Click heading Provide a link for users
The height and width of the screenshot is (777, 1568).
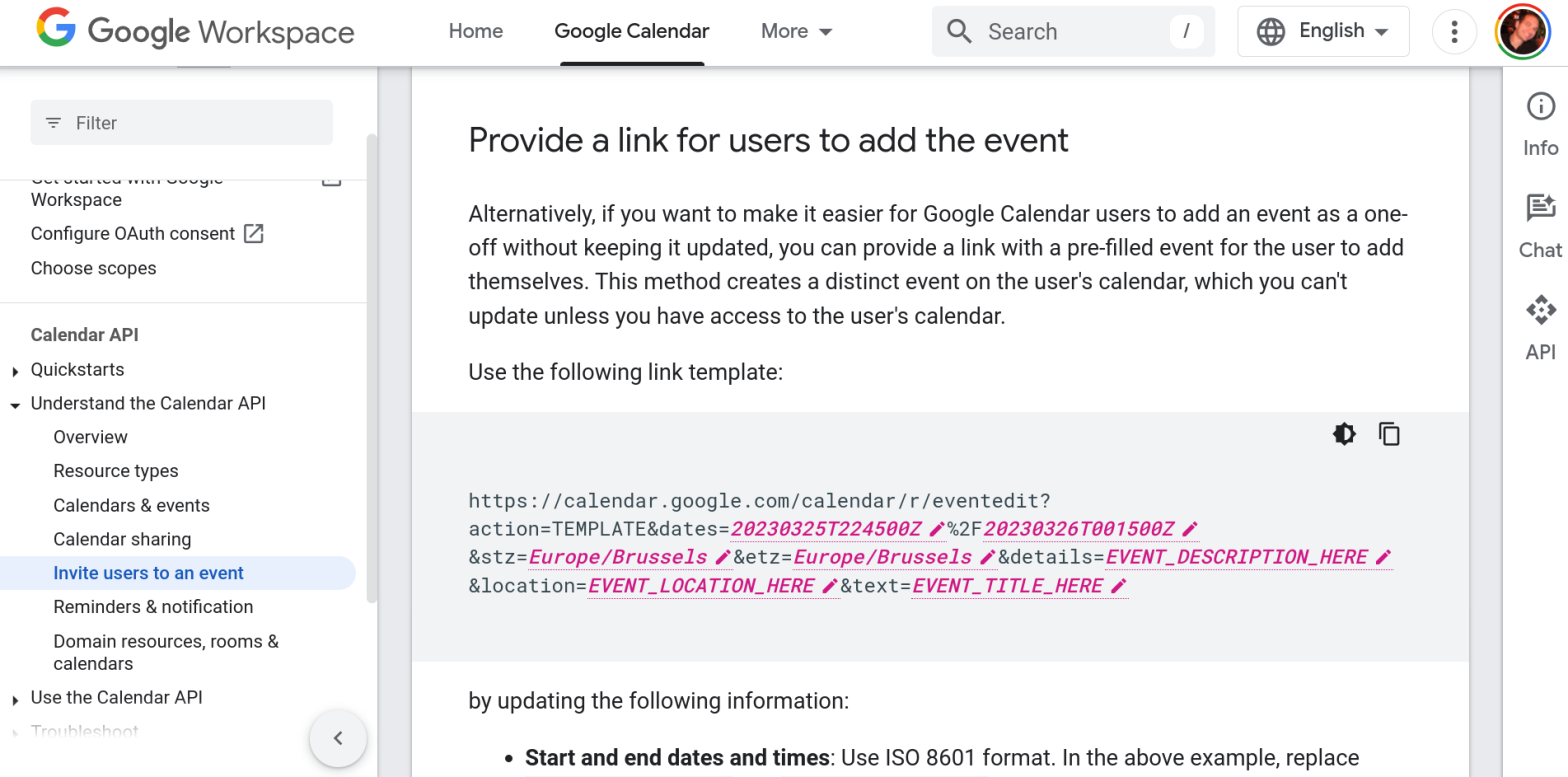click(x=769, y=140)
